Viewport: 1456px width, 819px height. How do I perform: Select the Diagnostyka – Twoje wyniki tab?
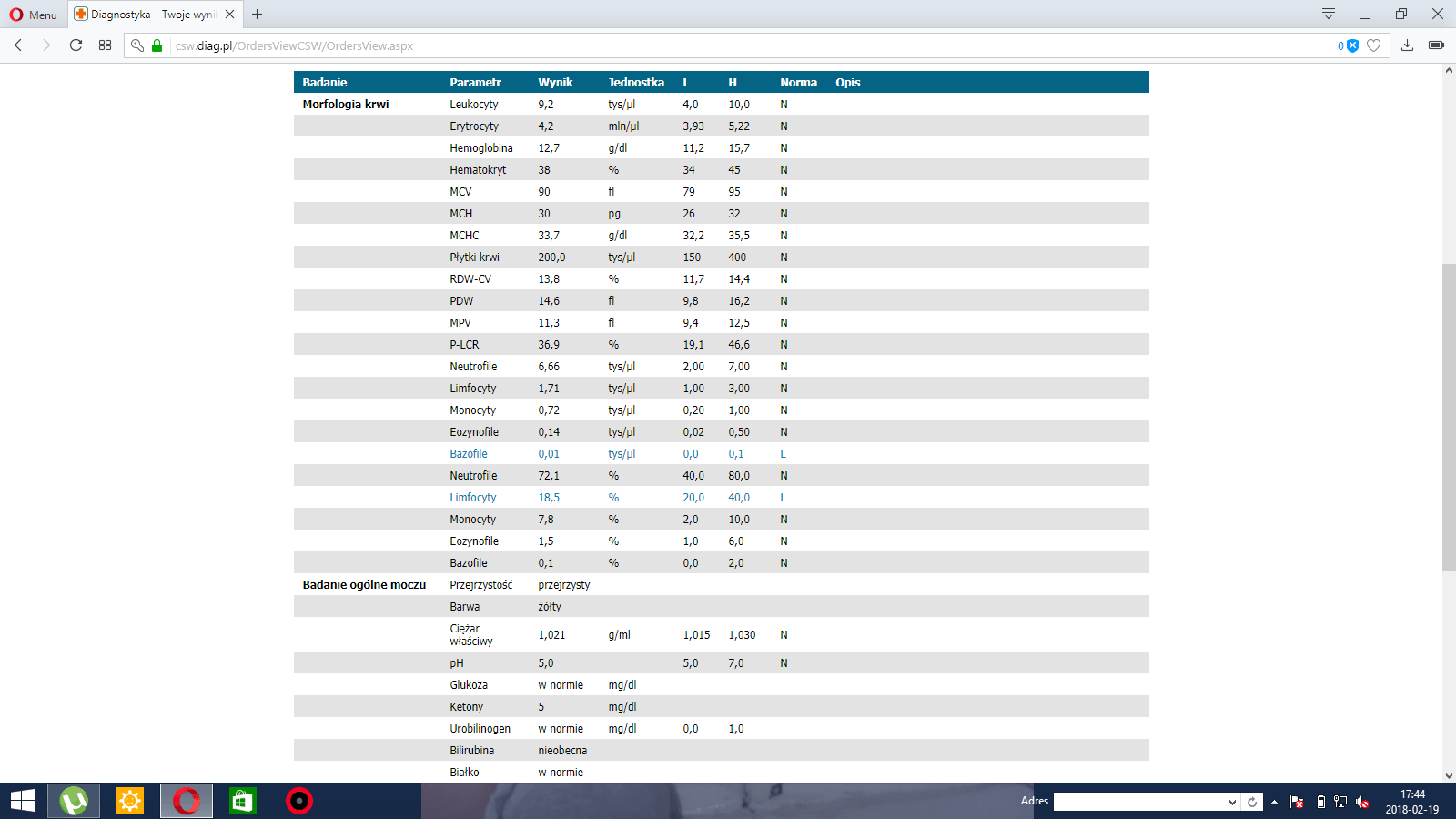[x=152, y=15]
